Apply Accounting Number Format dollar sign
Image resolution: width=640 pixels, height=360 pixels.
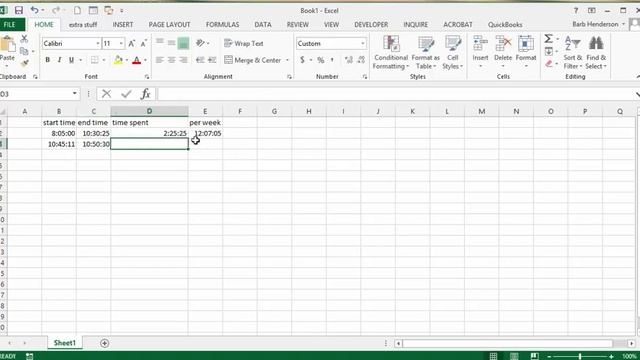coord(302,60)
